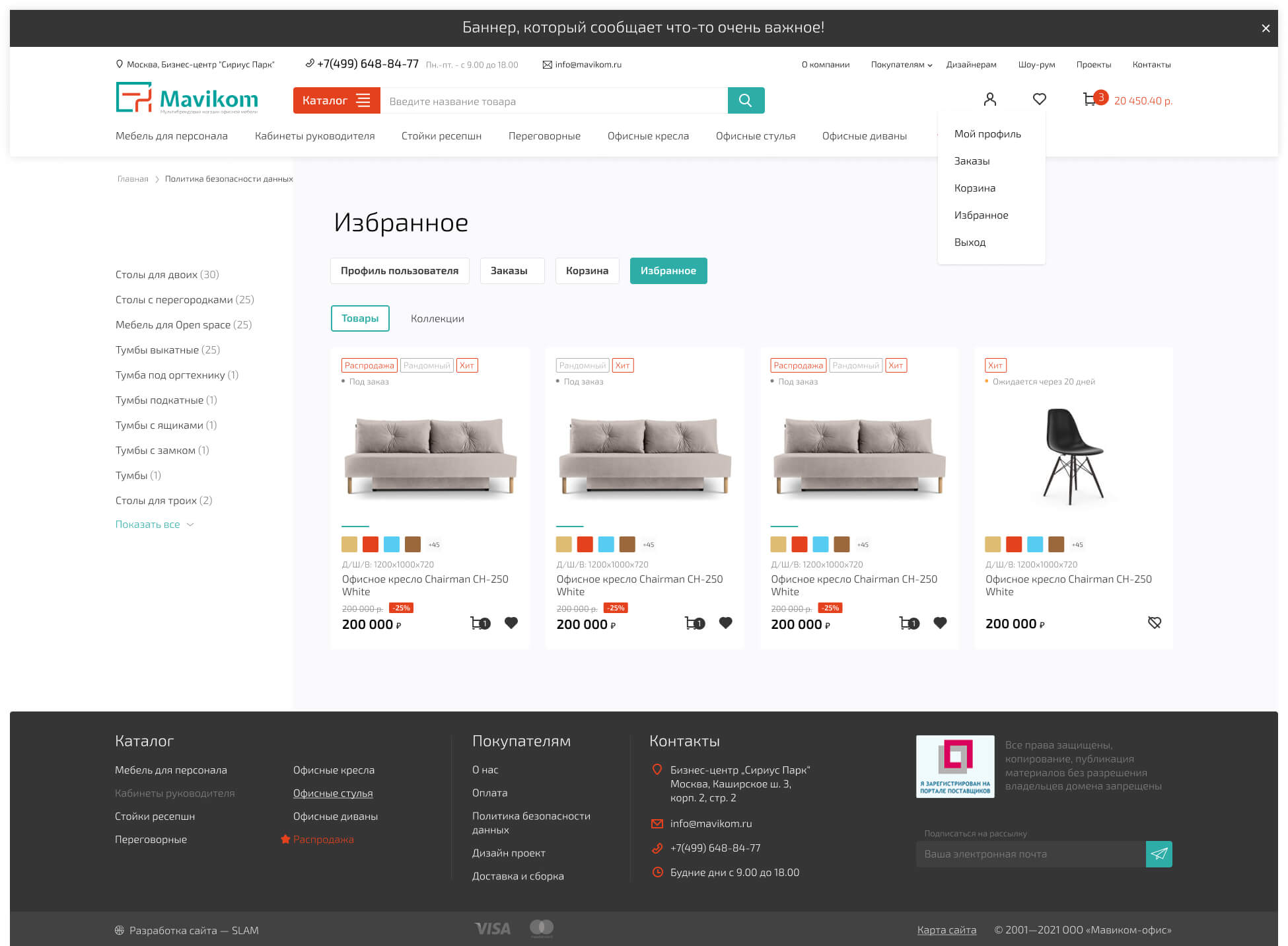This screenshot has height=946, width=1288.
Task: Click the Mavikom logo
Action: 187,98
